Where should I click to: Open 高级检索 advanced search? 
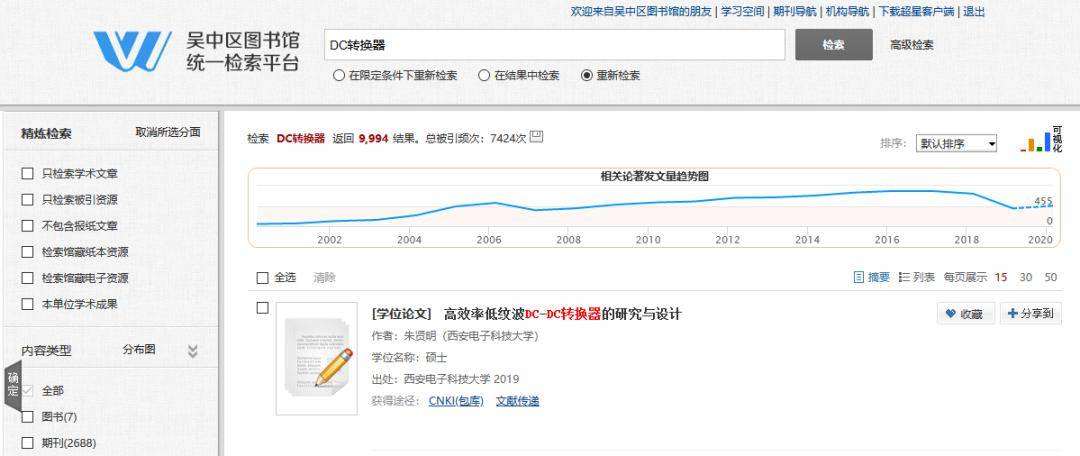[x=912, y=45]
